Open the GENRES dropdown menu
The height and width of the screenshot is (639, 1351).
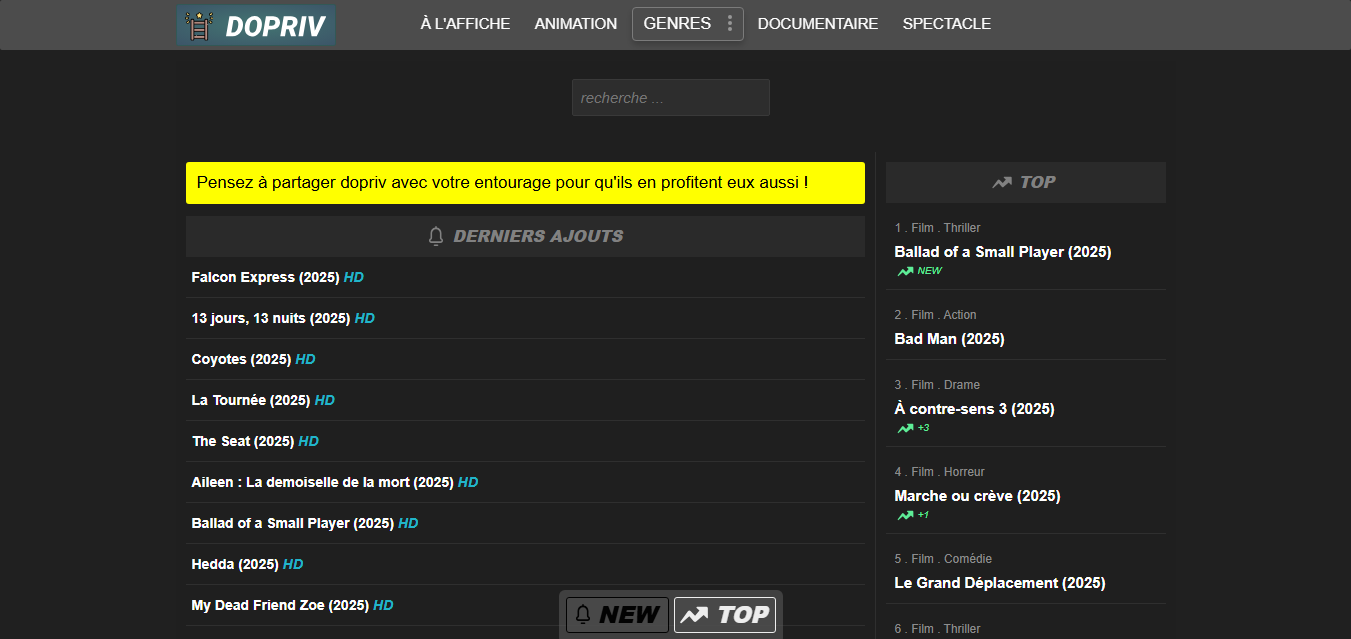pyautogui.click(x=677, y=24)
